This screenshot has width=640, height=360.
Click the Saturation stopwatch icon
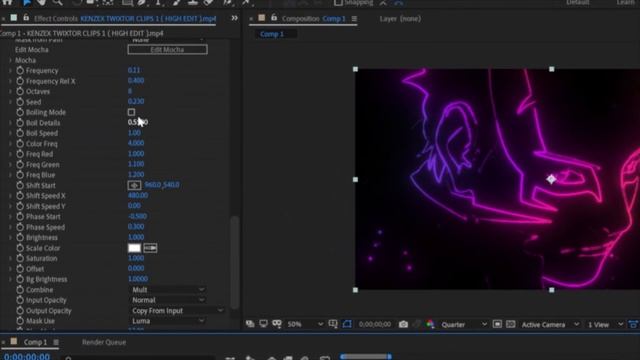pos(20,258)
